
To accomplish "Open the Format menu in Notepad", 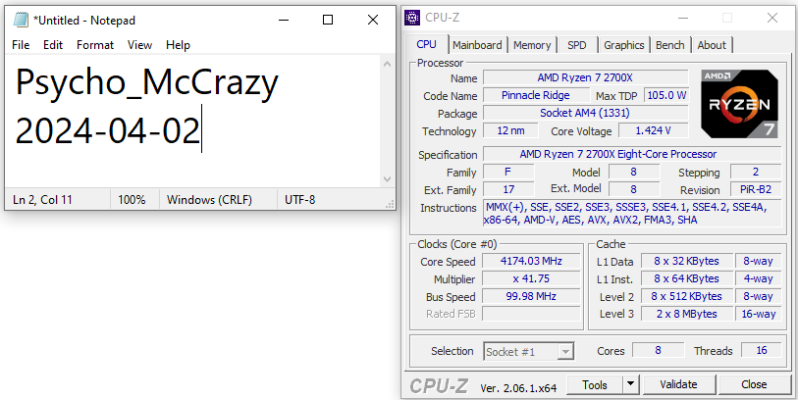I will [x=95, y=45].
